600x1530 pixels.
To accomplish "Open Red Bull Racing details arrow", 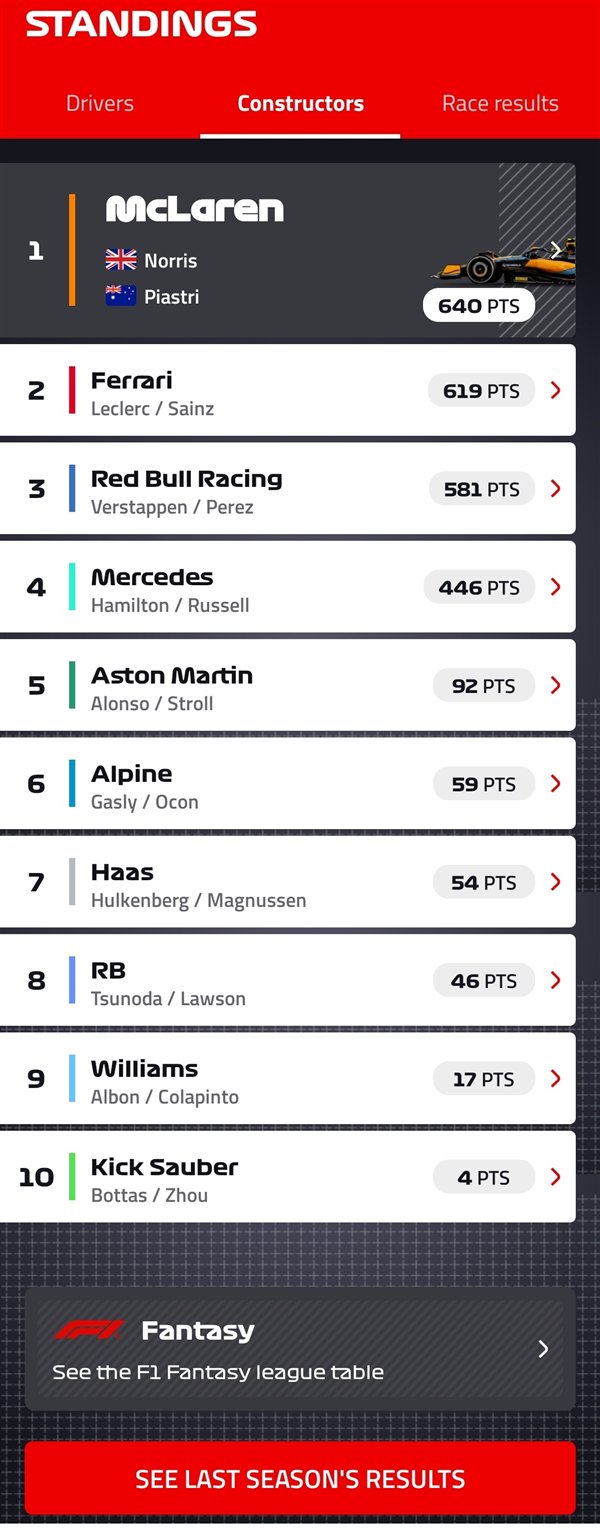I will click(x=556, y=489).
